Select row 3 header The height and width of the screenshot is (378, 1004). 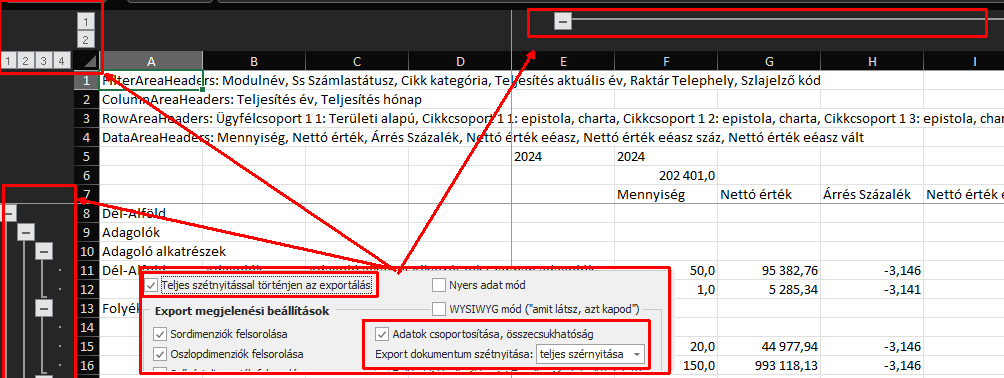pyautogui.click(x=86, y=119)
